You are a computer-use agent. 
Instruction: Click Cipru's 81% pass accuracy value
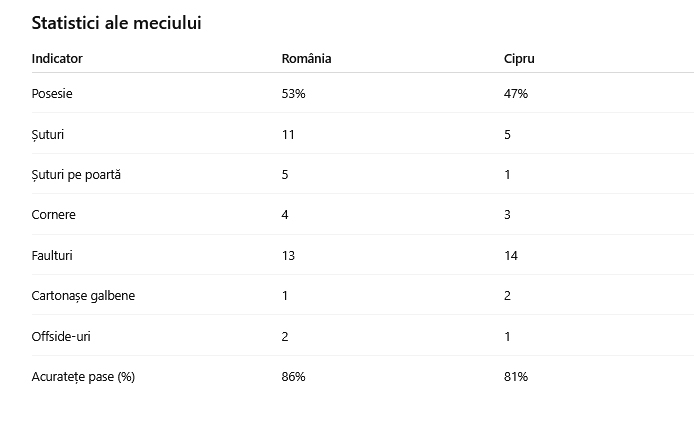516,377
